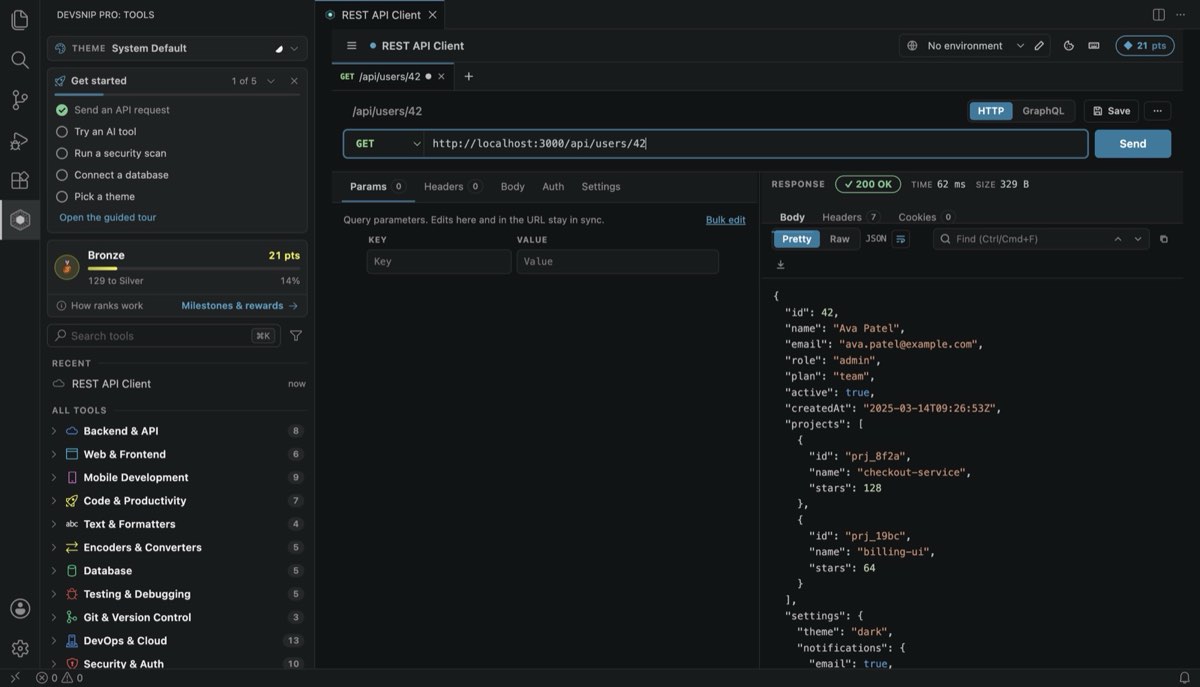Open the response Cookies tab
The height and width of the screenshot is (687, 1200).
coord(926,217)
